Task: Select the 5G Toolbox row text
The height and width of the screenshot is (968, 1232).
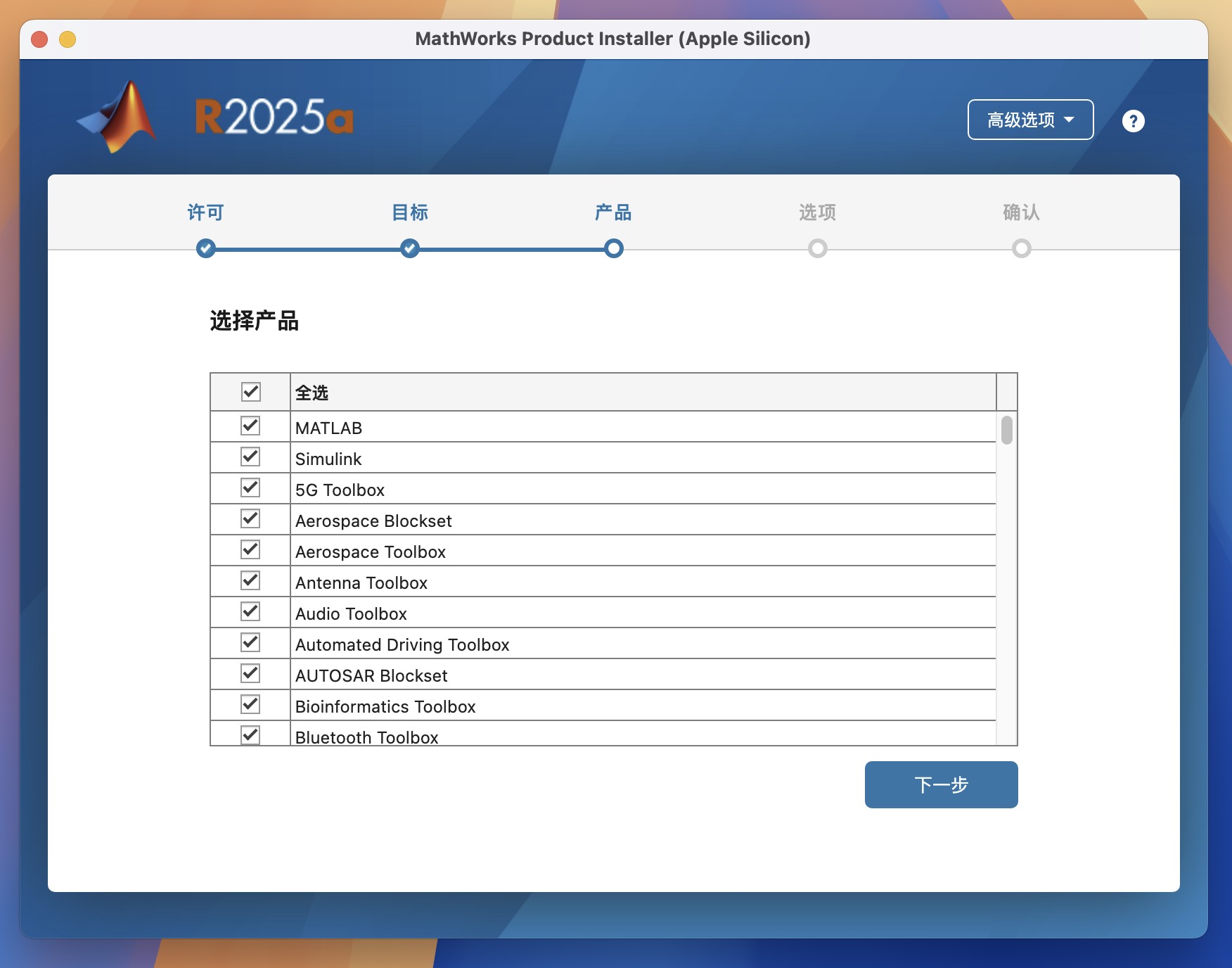Action: pyautogui.click(x=340, y=490)
